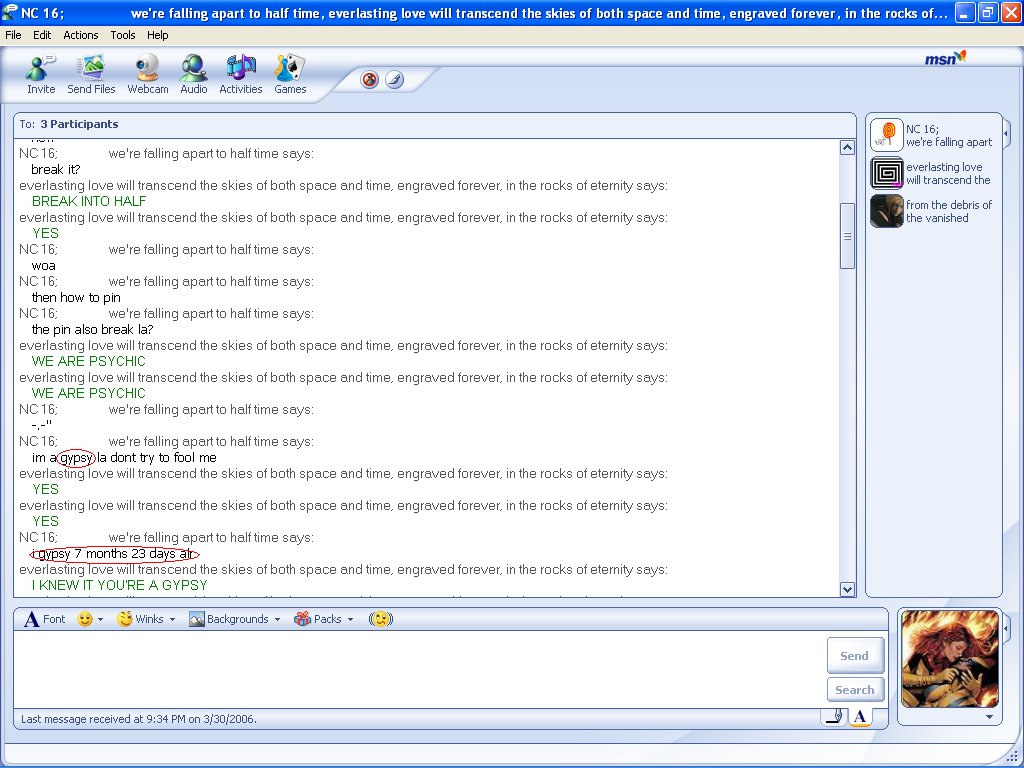Click the 'Last message received' status text

[138, 719]
